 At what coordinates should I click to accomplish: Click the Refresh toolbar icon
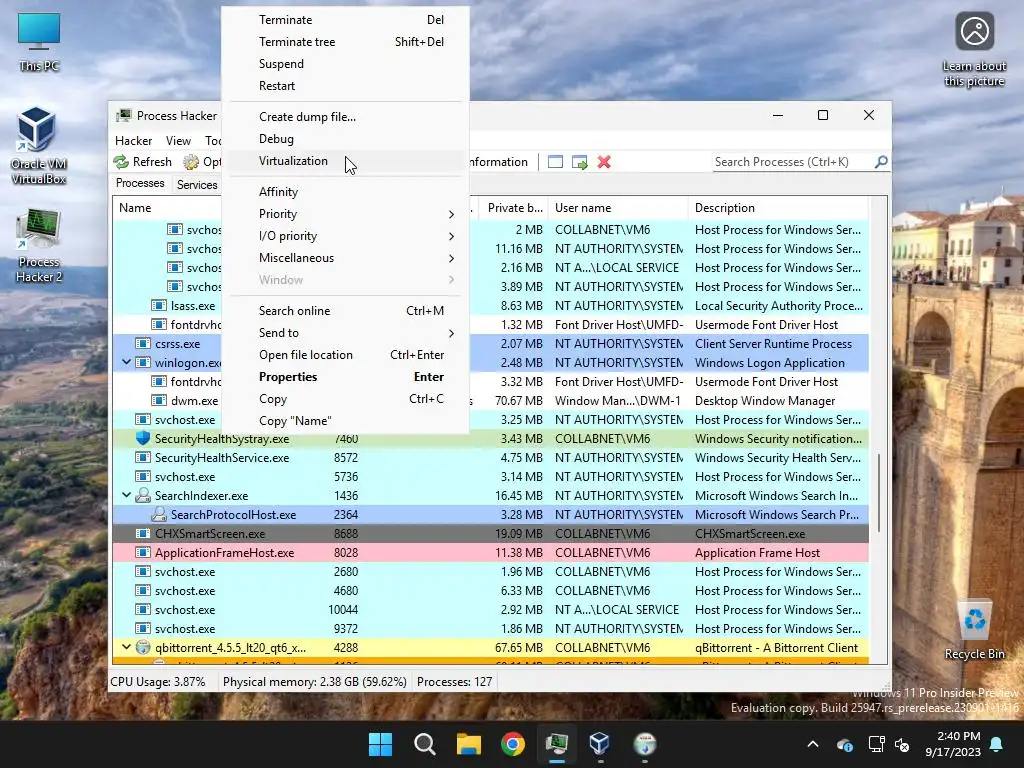point(121,162)
